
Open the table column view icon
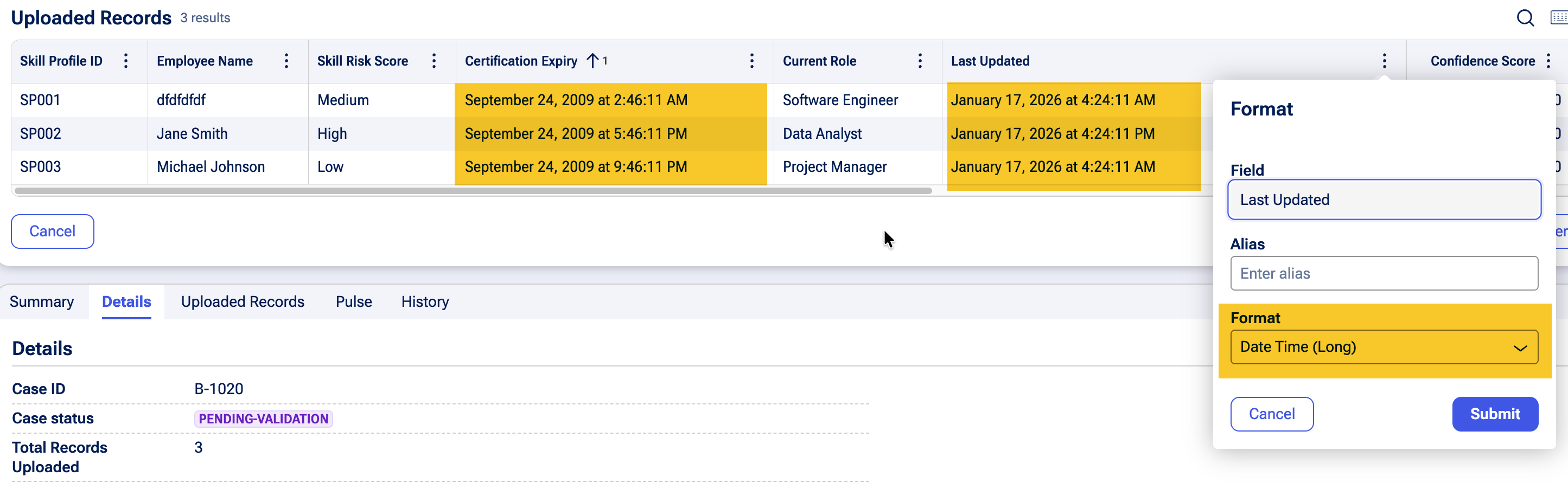pos(1558,18)
